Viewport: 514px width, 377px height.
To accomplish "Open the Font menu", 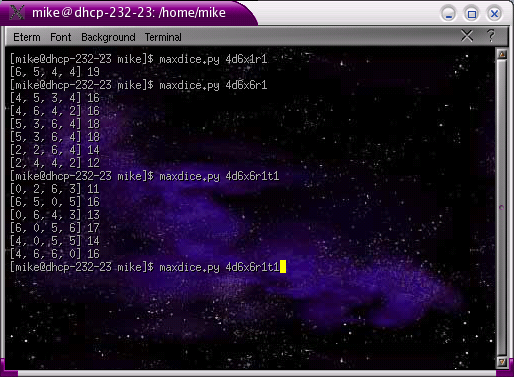I will point(61,37).
